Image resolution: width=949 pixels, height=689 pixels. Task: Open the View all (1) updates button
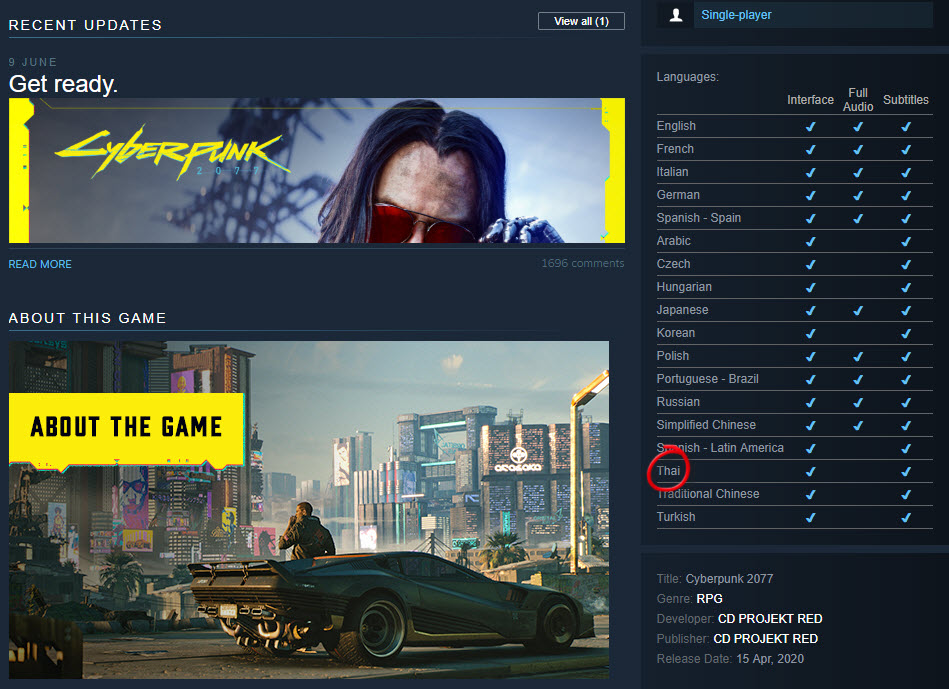(x=581, y=21)
